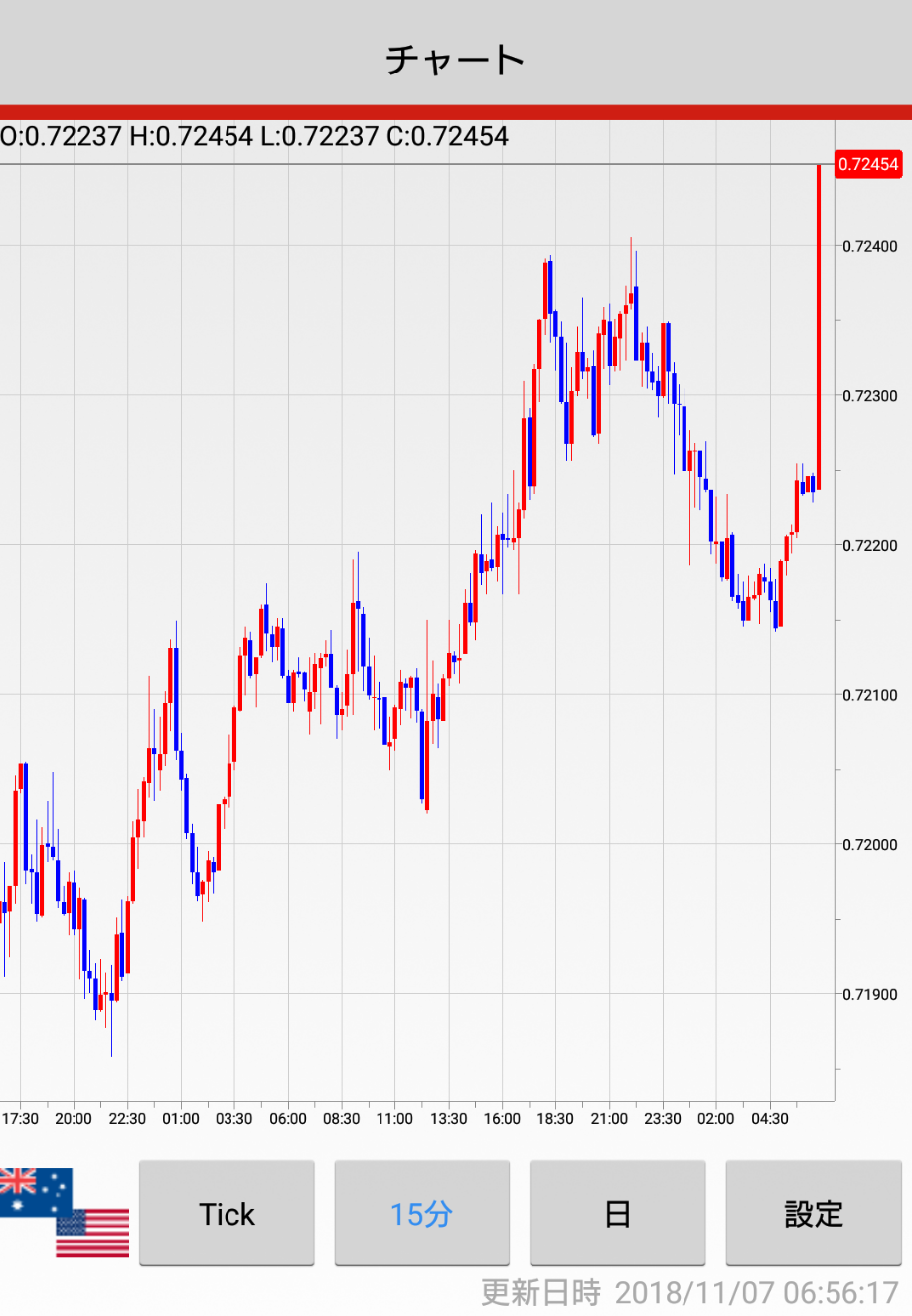The width and height of the screenshot is (912, 1316).
Task: Tap the red 0.72454 current price label
Action: 868,164
